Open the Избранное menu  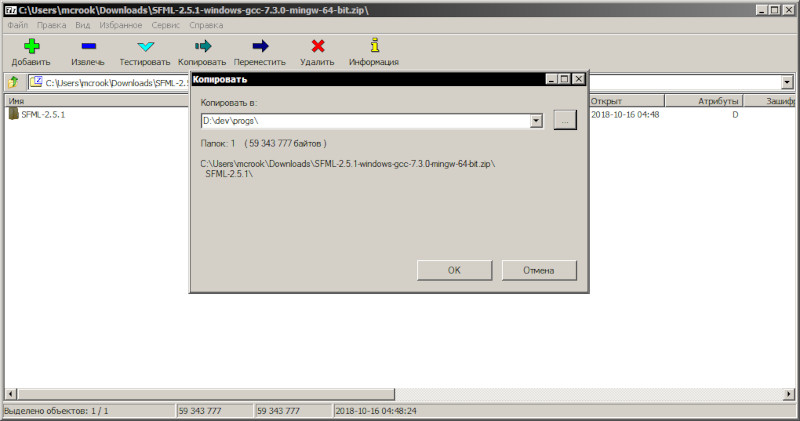(x=120, y=25)
